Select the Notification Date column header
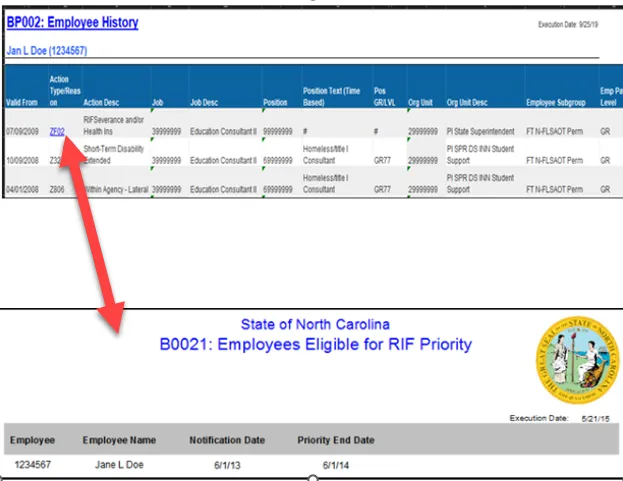Screen dimensions: 623x481 pos(227,440)
